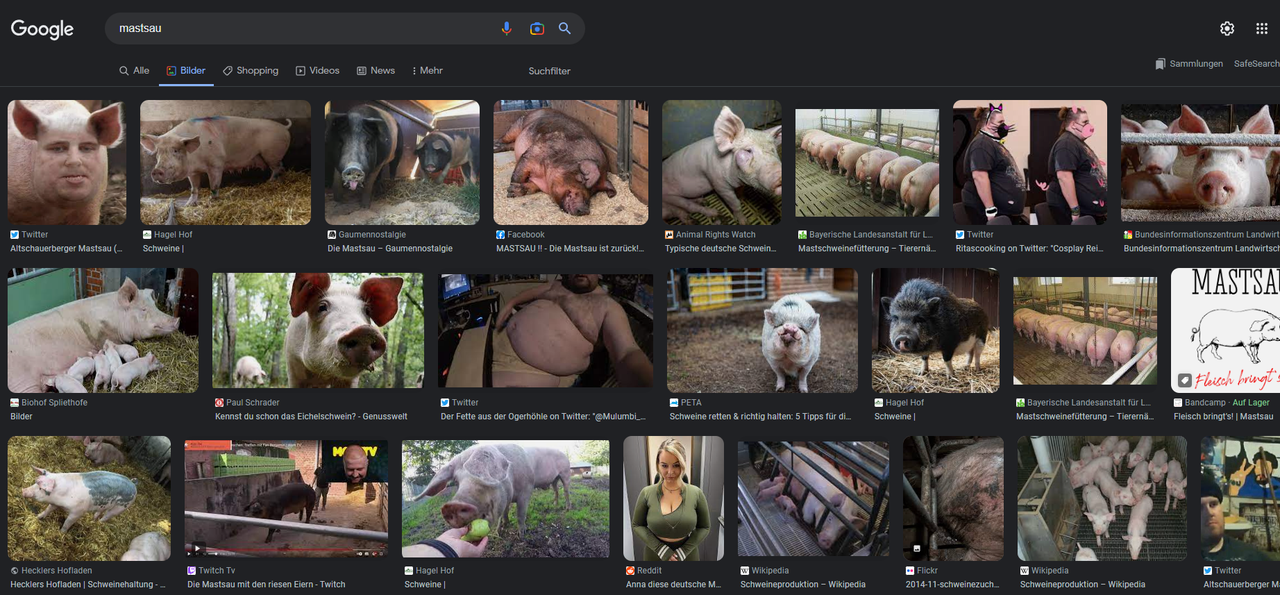Open the Flickr schweinezucht thumbnail
This screenshot has height=595, width=1280.
953,498
